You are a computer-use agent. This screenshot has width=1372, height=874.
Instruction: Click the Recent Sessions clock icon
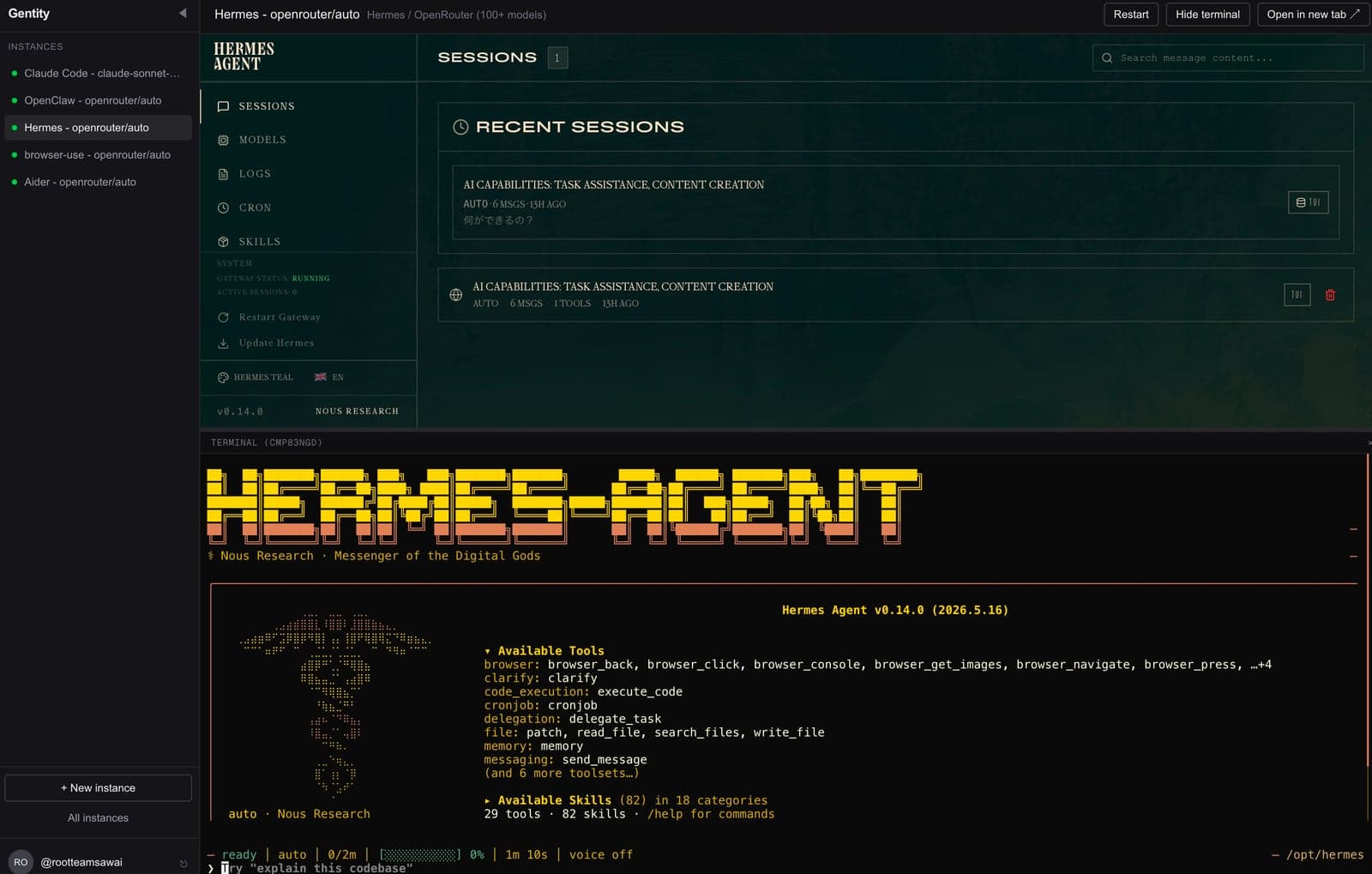[460, 127]
